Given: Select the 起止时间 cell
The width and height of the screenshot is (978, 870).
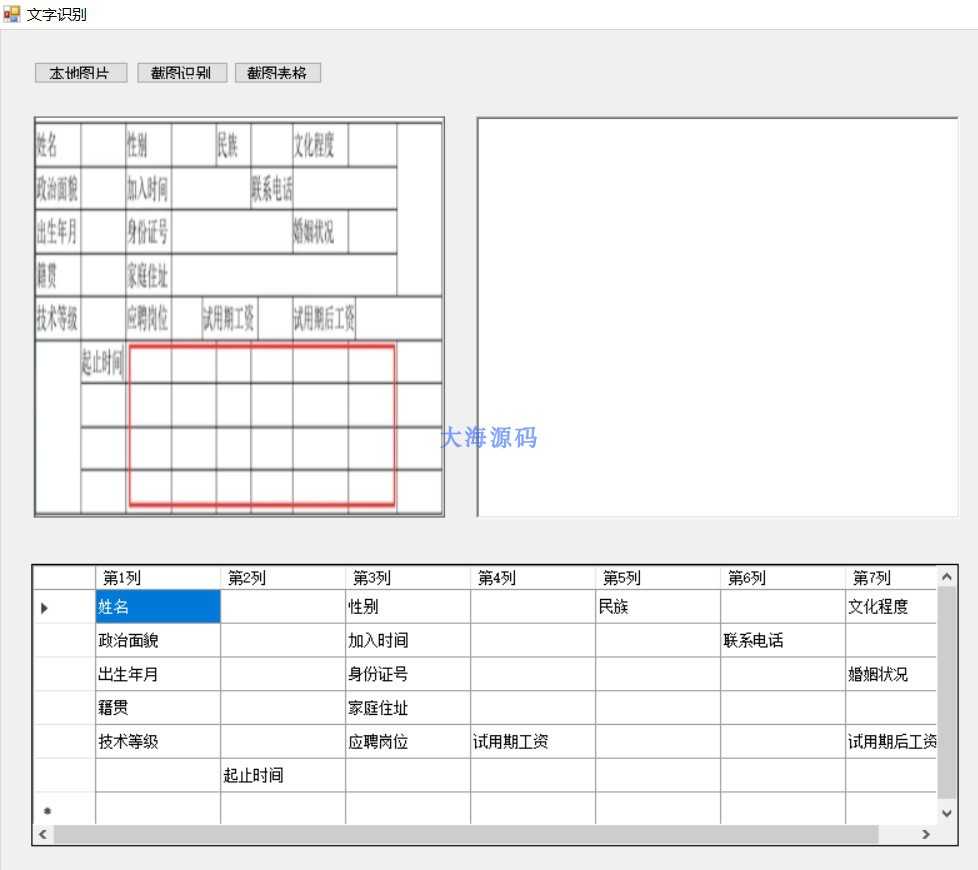Looking at the screenshot, I should coord(283,775).
